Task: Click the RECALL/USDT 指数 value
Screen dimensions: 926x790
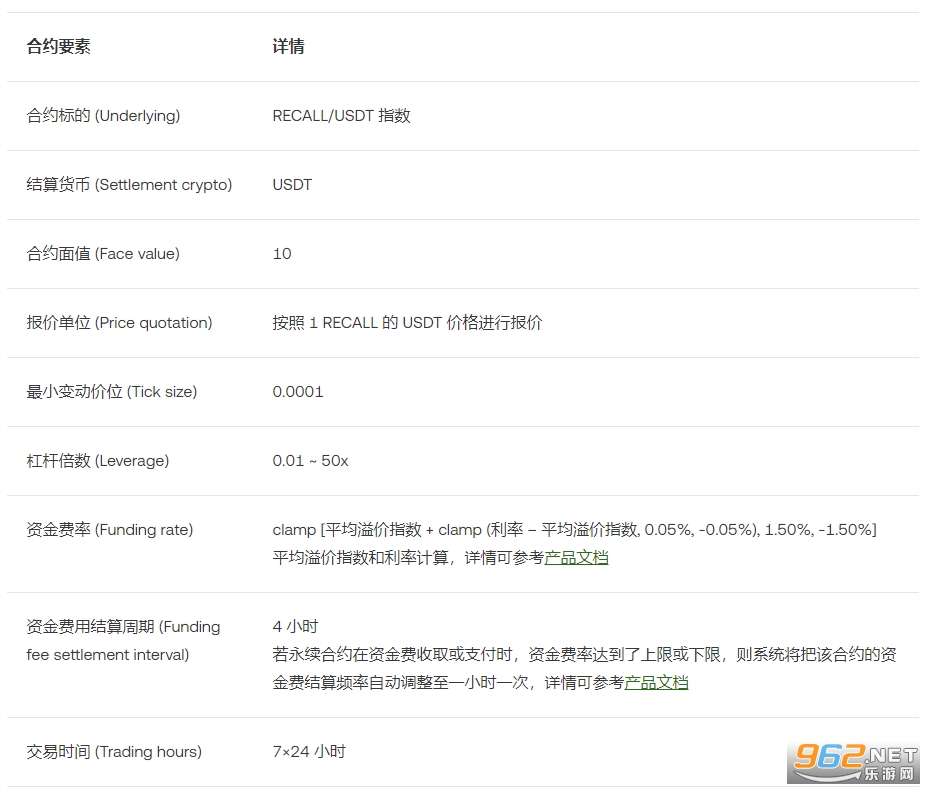Action: tap(341, 116)
